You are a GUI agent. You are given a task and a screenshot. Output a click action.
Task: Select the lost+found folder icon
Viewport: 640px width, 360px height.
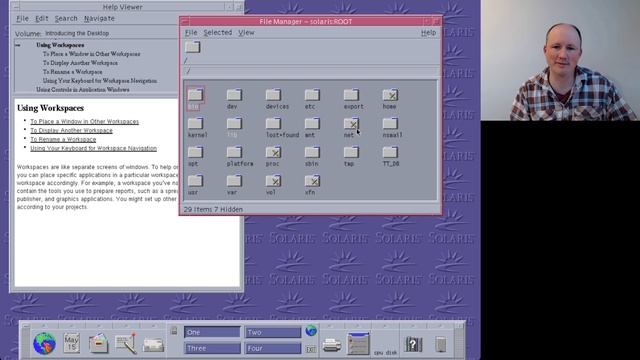[273, 124]
